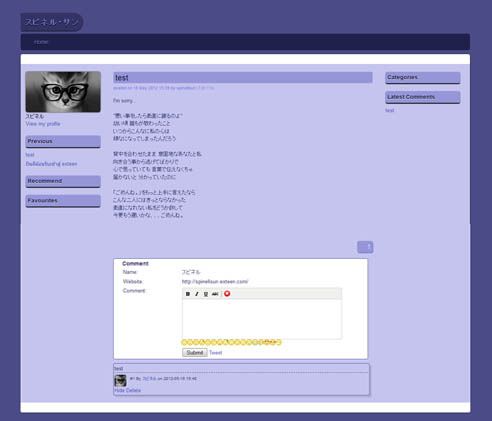Click the Tweet link
This screenshot has height=421, width=492.
(x=216, y=352)
